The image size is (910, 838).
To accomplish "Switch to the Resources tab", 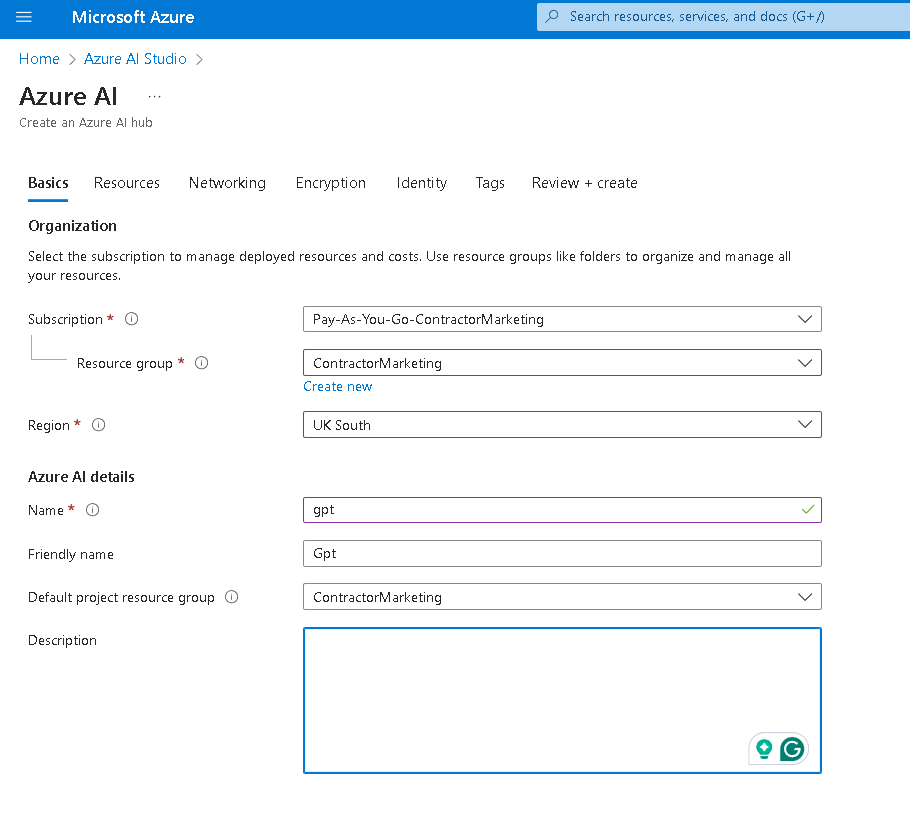I will click(127, 183).
